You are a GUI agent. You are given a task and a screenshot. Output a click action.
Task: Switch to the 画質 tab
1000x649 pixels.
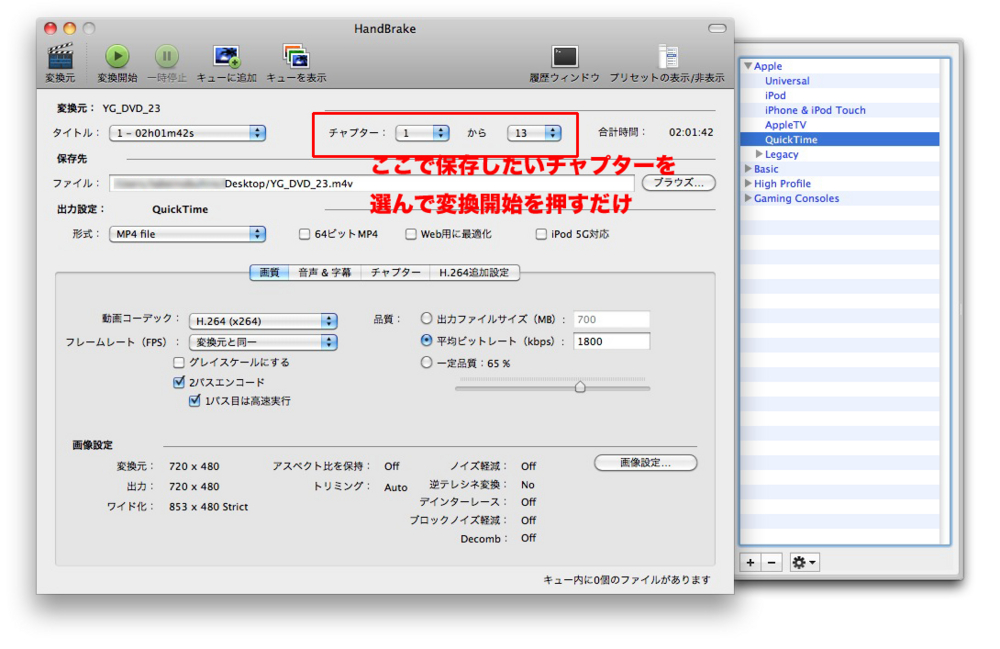pos(269,272)
